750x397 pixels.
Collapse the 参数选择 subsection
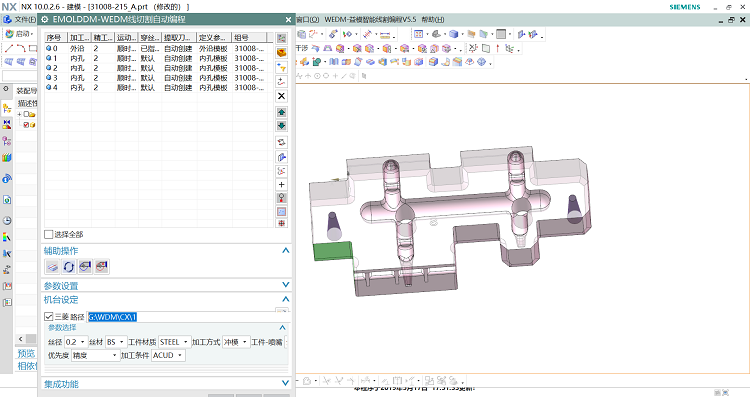(282, 328)
